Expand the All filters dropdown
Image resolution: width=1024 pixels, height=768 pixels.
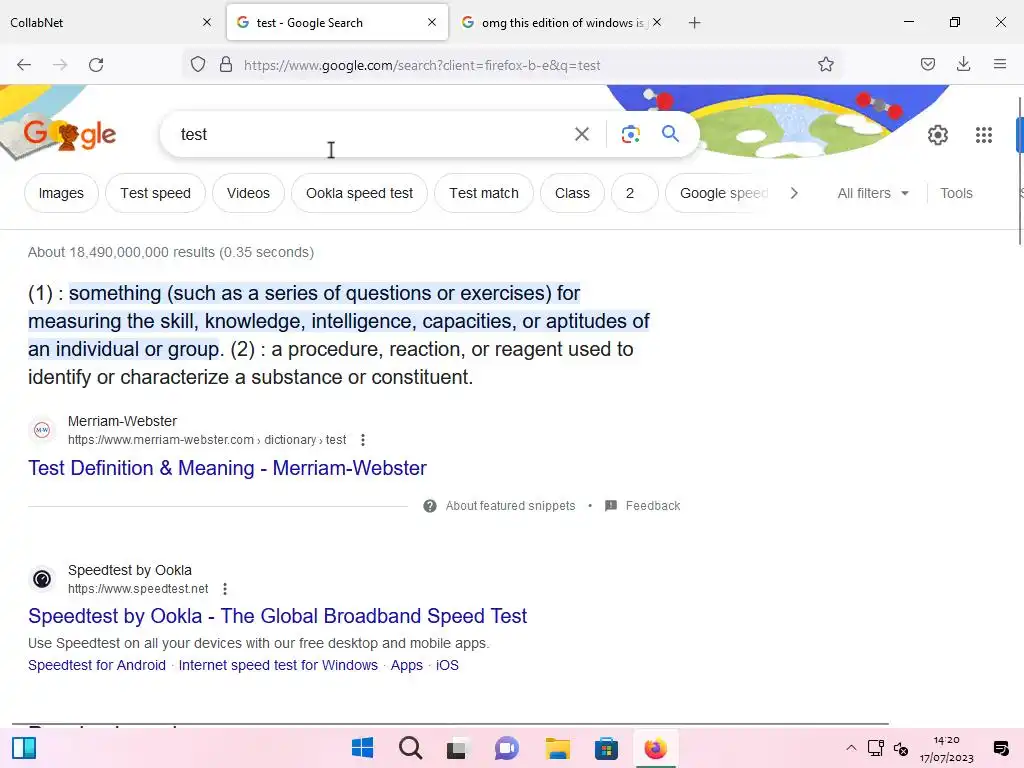click(x=873, y=193)
